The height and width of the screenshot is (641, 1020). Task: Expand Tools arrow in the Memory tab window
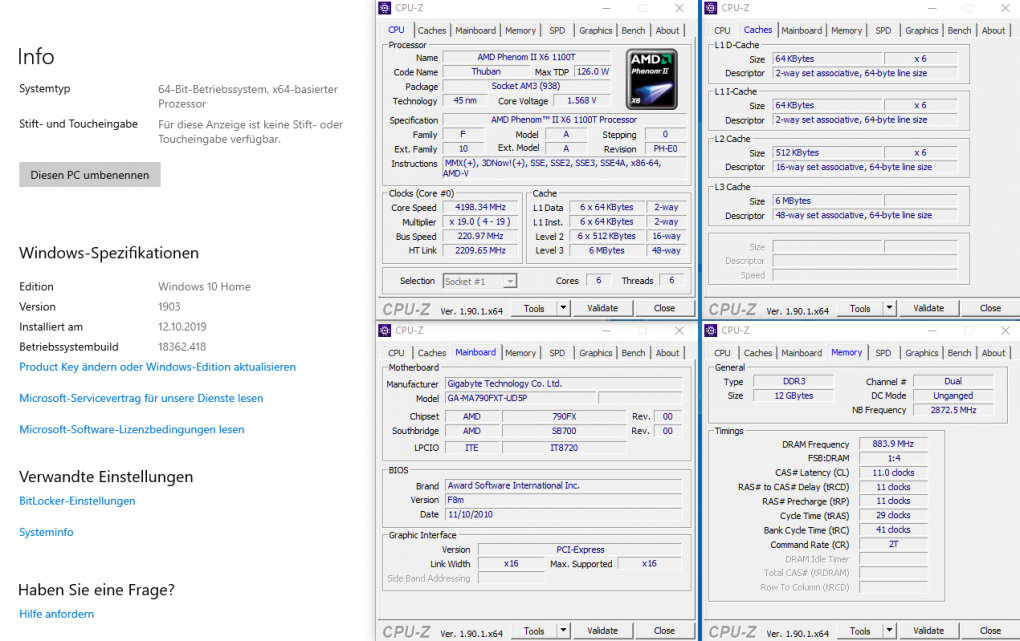pyautogui.click(x=889, y=631)
